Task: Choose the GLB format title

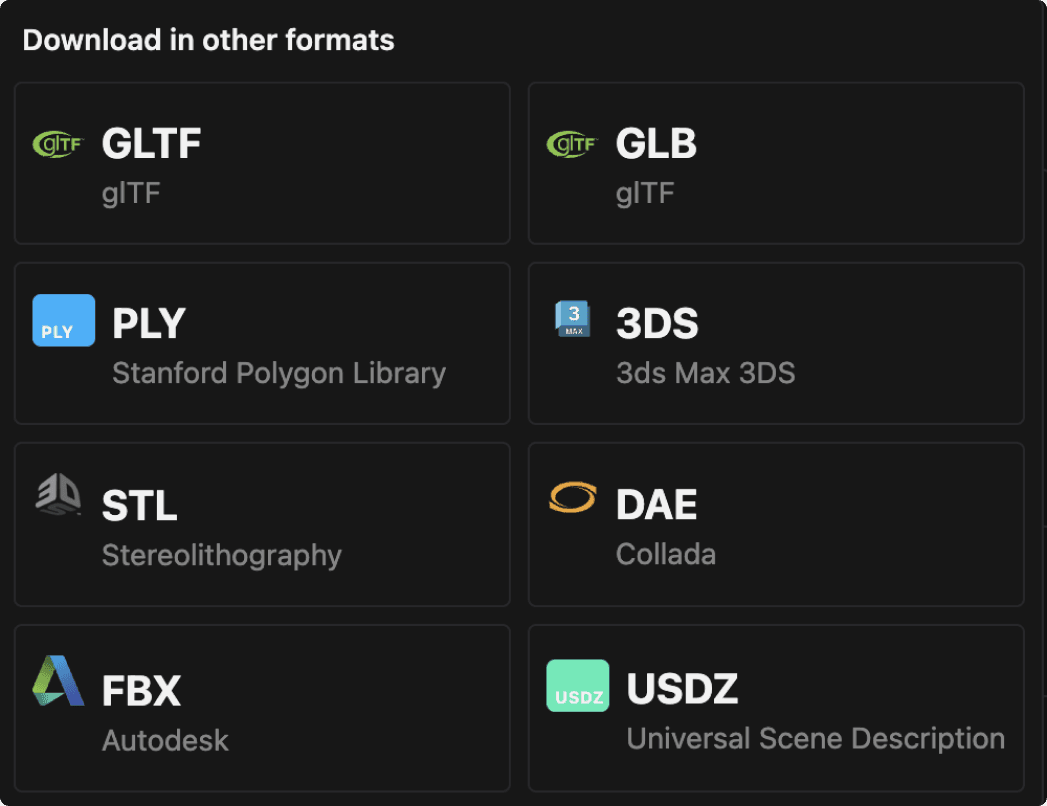Action: click(656, 144)
